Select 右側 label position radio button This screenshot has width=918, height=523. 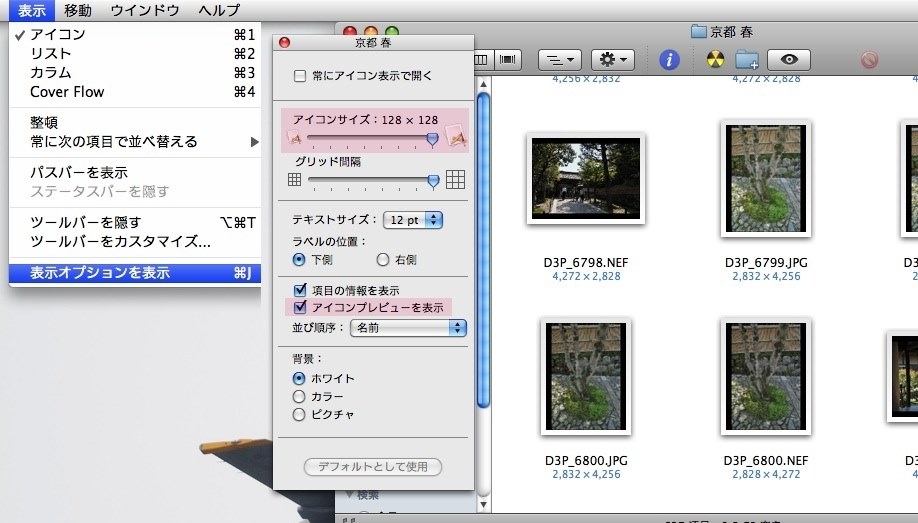tap(383, 259)
